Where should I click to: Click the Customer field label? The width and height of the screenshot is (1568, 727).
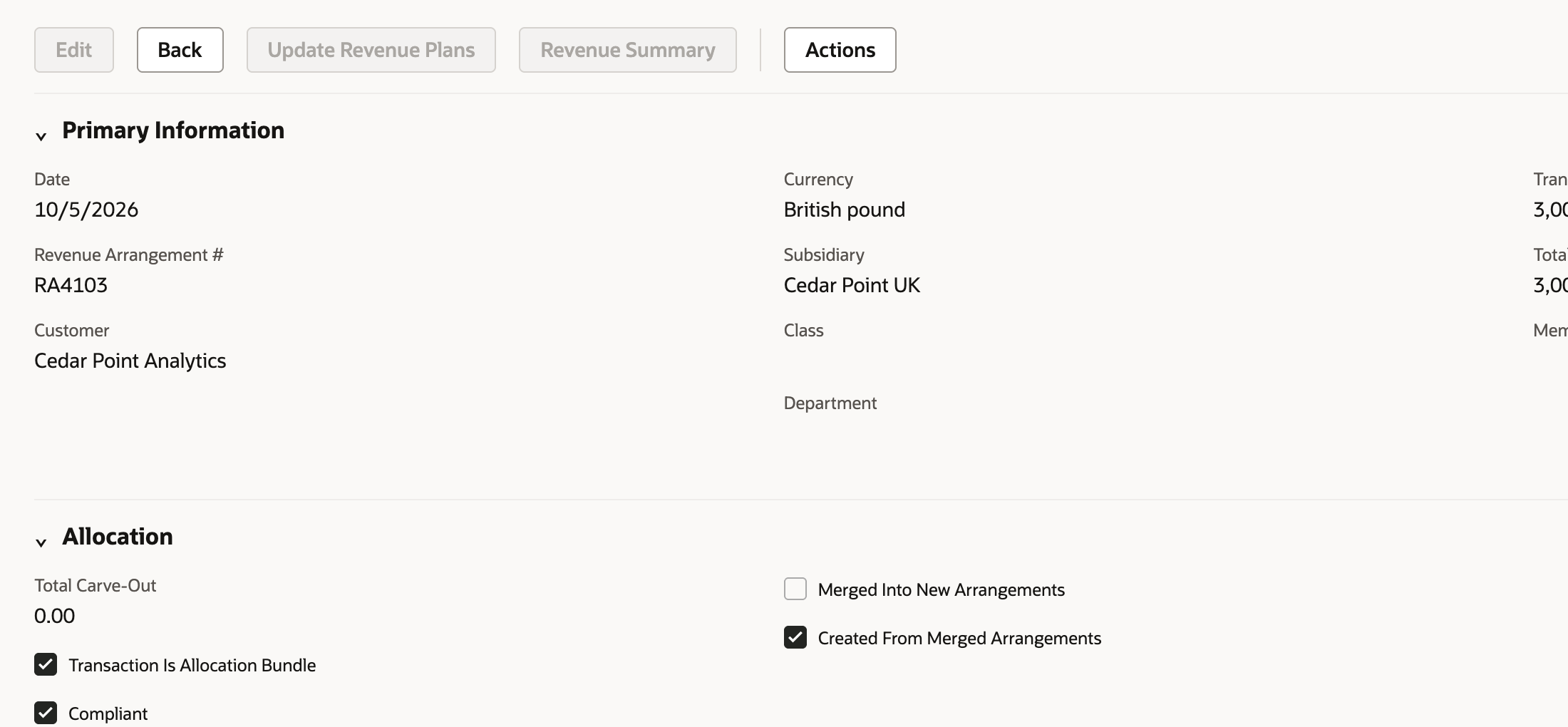pos(72,330)
